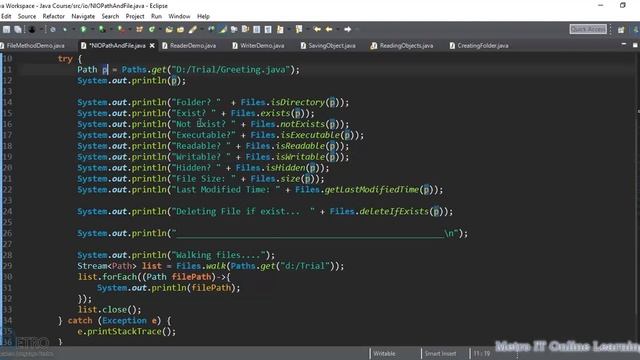Click inside the Quick Access field

588,29
